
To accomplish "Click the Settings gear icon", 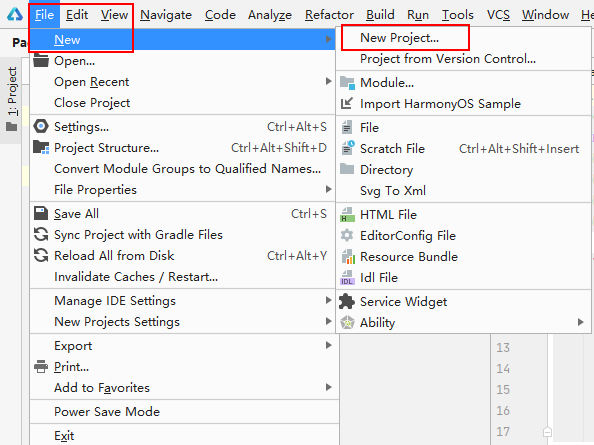I will 41,126.
